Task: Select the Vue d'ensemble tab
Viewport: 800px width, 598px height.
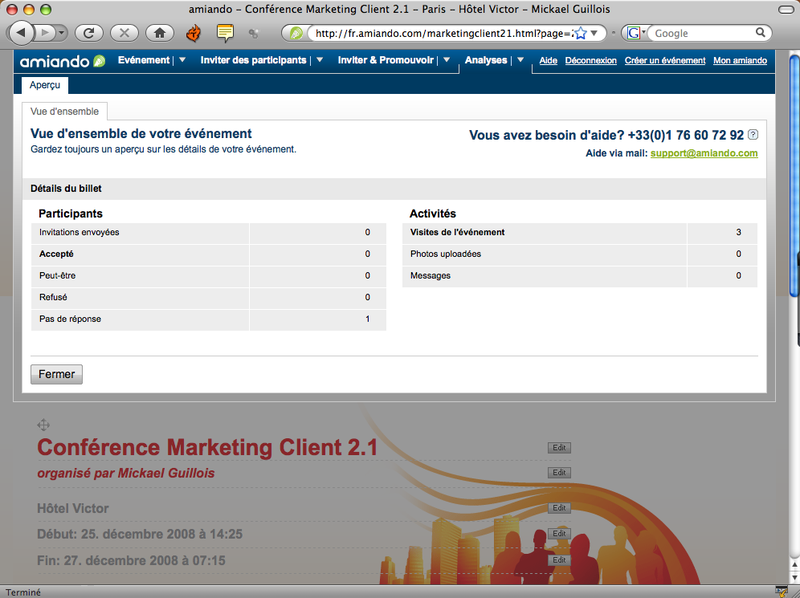Action: [64, 111]
